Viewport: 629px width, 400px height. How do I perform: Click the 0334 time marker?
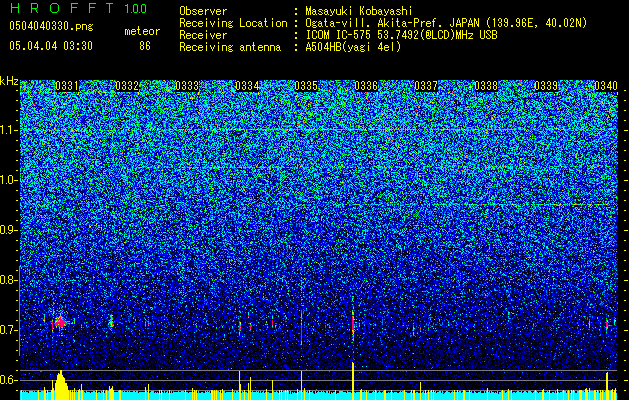click(x=247, y=86)
